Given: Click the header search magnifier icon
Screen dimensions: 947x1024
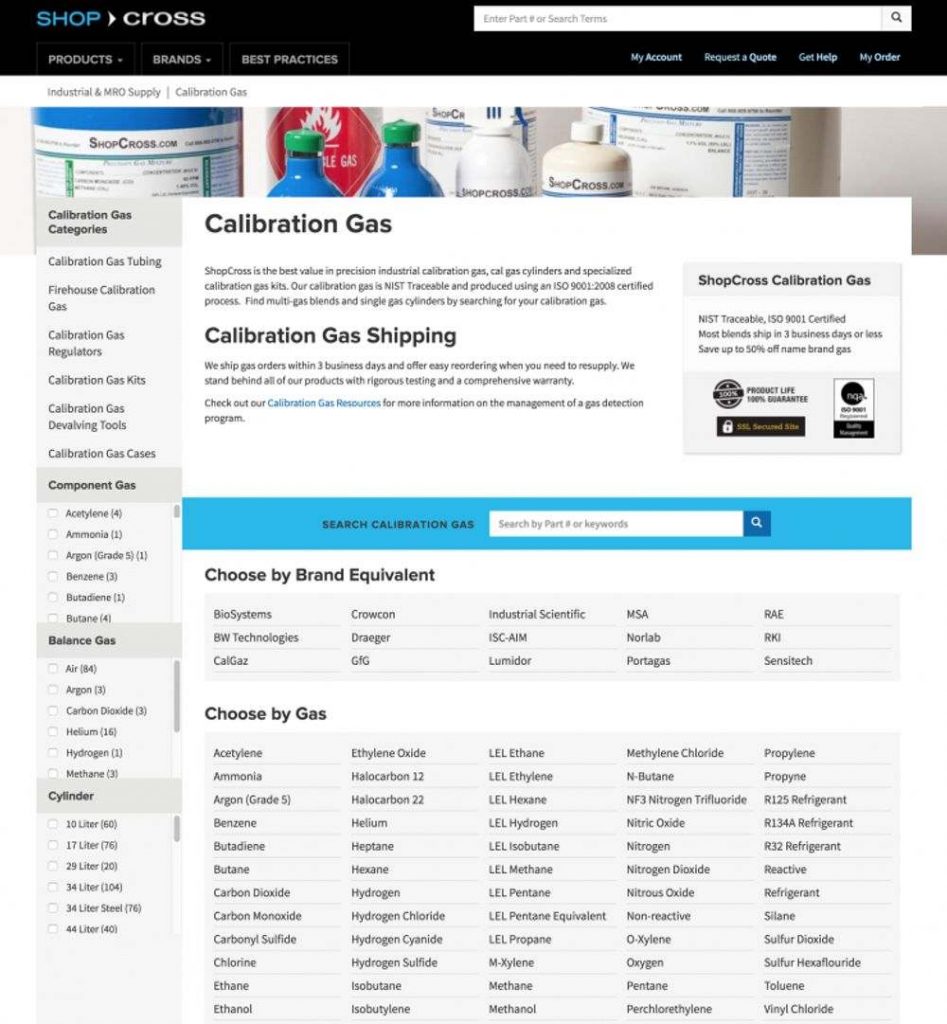Looking at the screenshot, I should (x=896, y=18).
